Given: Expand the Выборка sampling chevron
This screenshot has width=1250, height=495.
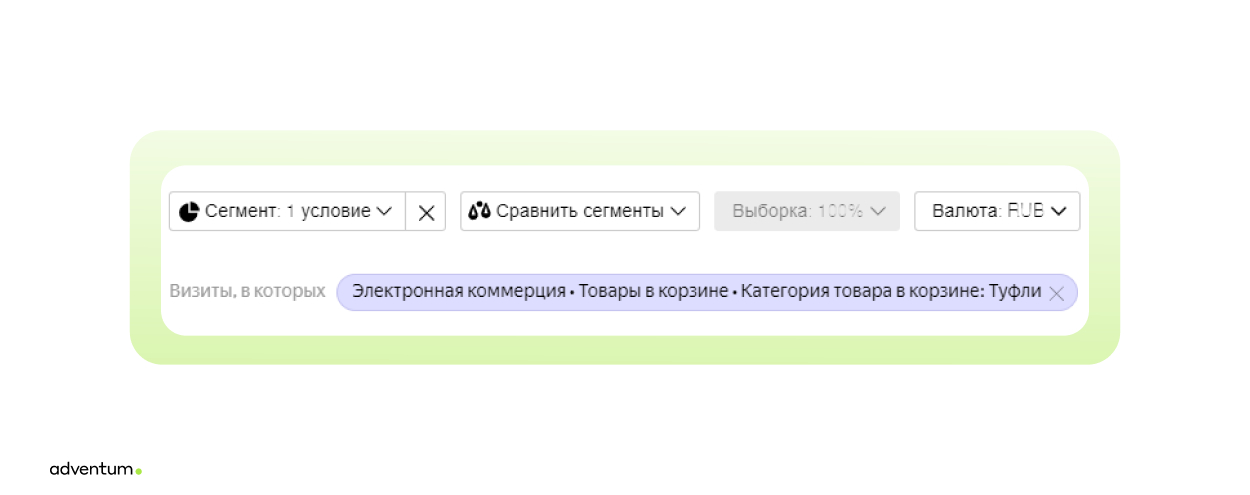Looking at the screenshot, I should 878,212.
